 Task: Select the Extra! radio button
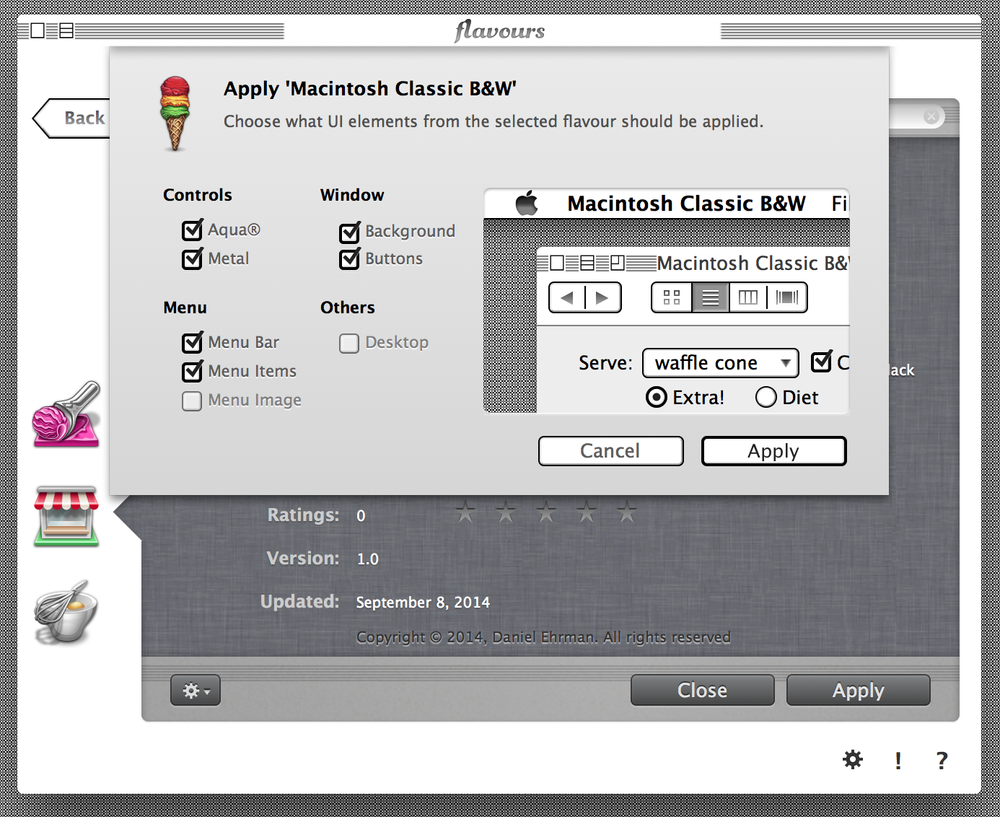click(656, 397)
